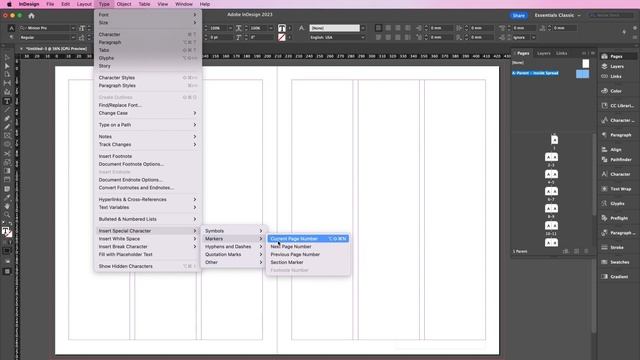Select the [None] parent row
640x360 pixels.
(x=551, y=63)
